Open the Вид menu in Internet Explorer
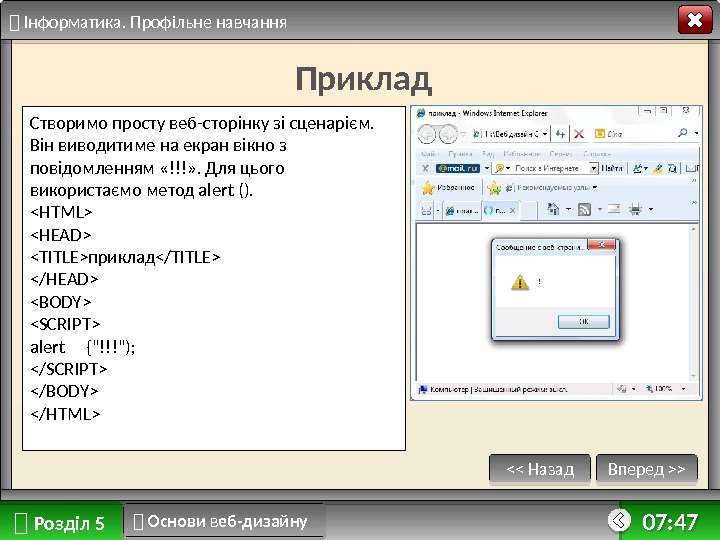The height and width of the screenshot is (540, 720). [x=488, y=154]
